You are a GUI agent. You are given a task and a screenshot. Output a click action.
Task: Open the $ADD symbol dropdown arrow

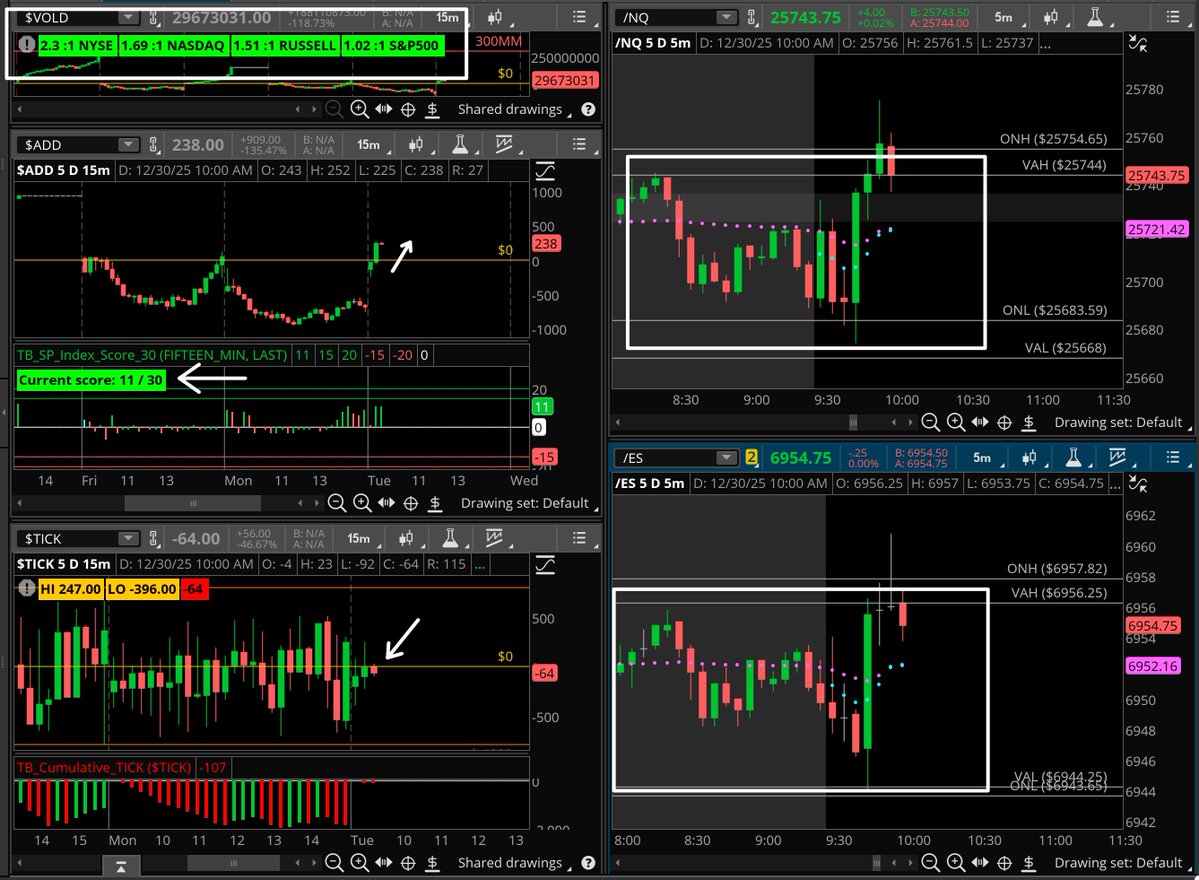coord(128,145)
